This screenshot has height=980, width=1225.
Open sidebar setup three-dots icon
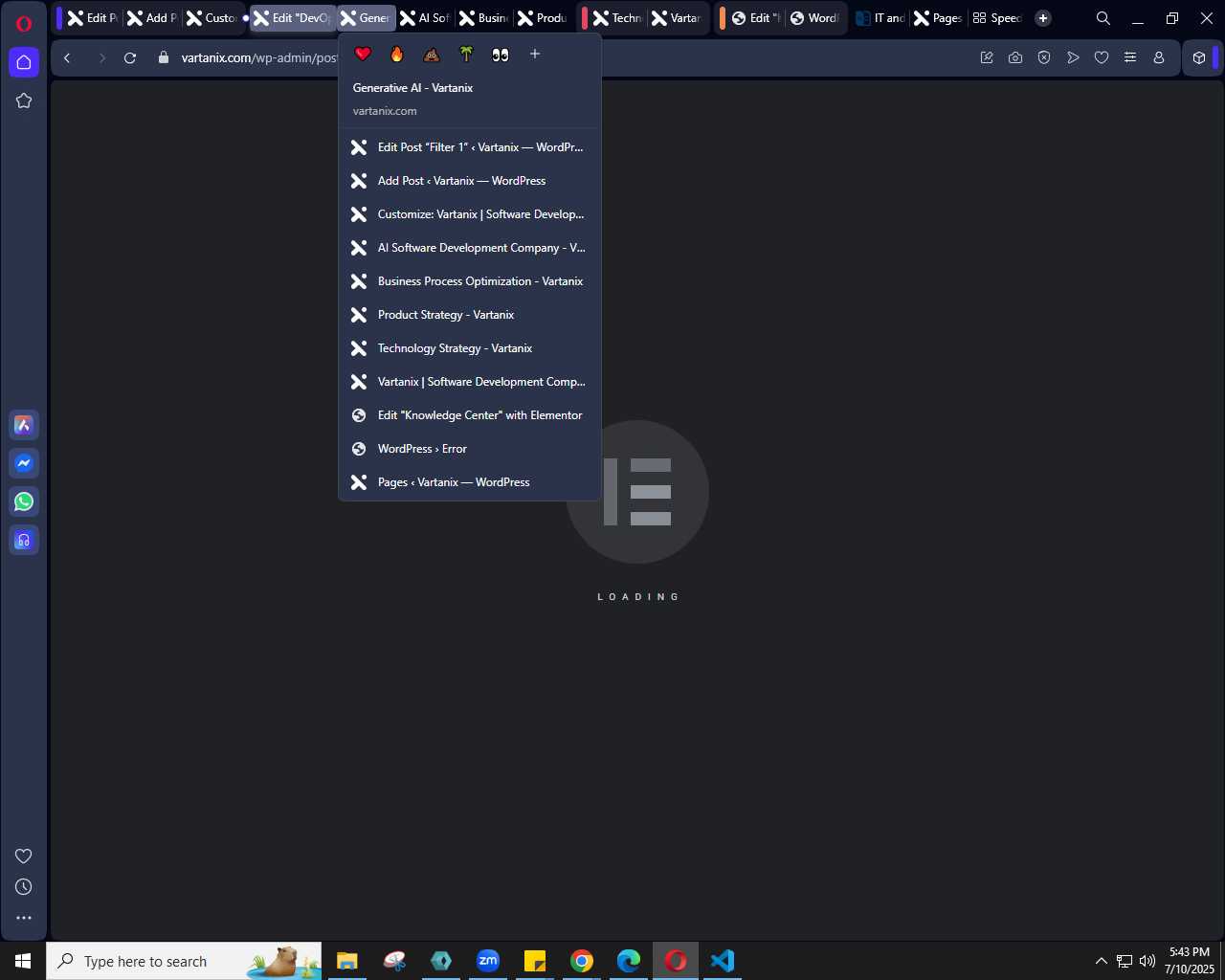24,918
